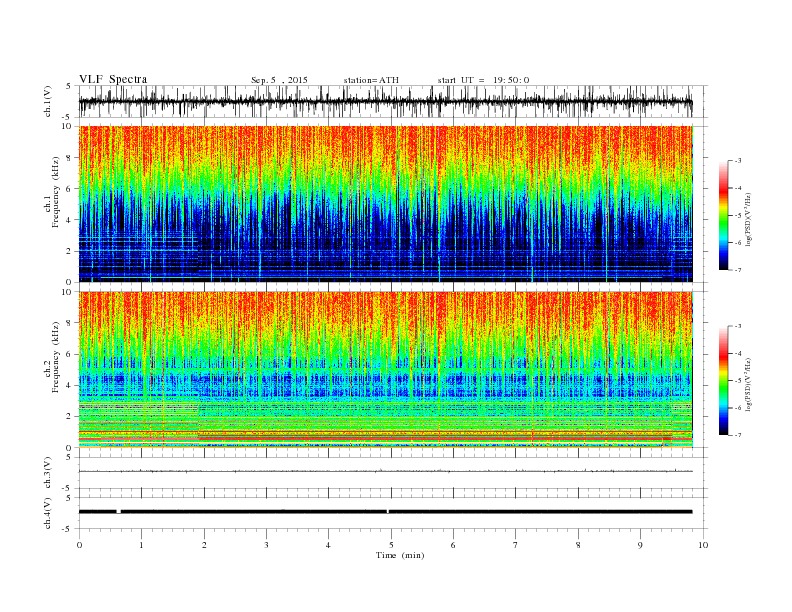Click the color scale bar beside the ch.2 spectrogram
Screen dimensions: 792x612
[723, 381]
